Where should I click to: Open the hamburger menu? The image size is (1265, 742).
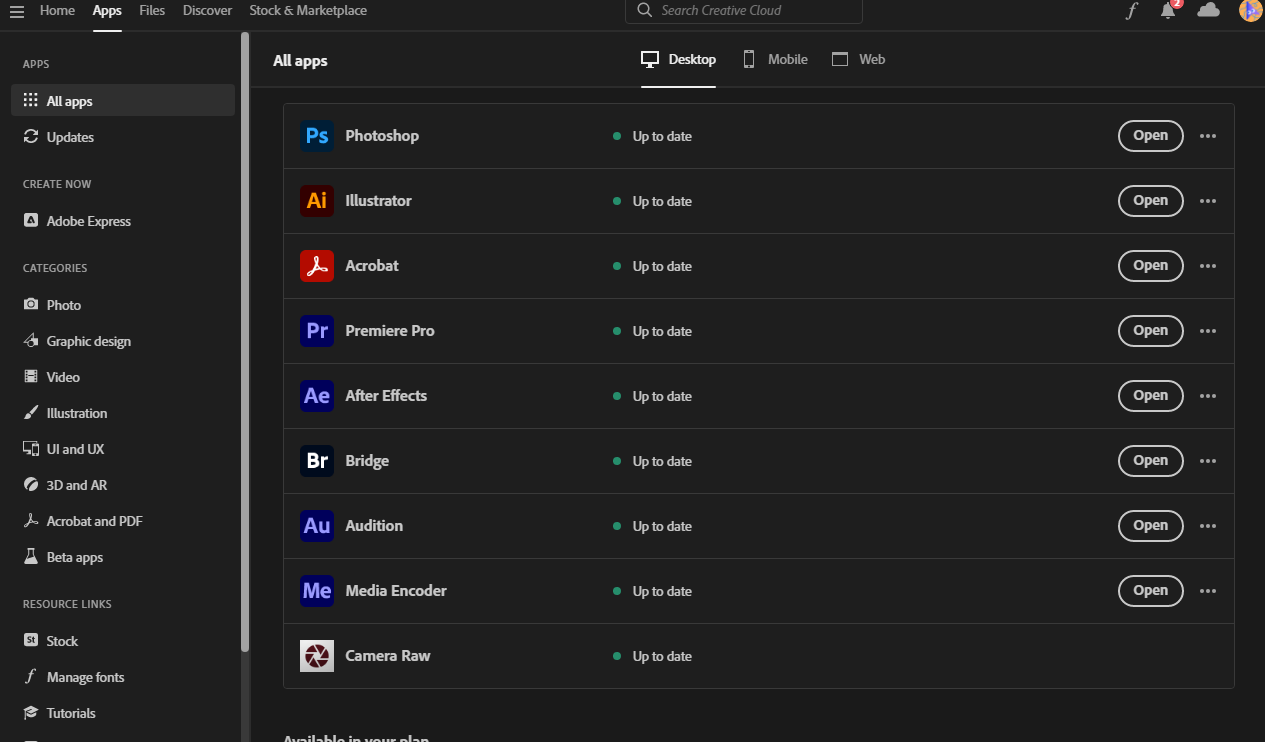click(17, 11)
